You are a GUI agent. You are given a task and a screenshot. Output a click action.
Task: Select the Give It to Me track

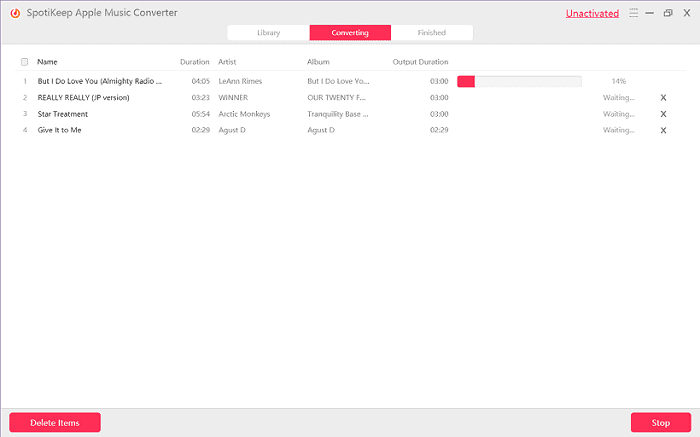[x=59, y=130]
